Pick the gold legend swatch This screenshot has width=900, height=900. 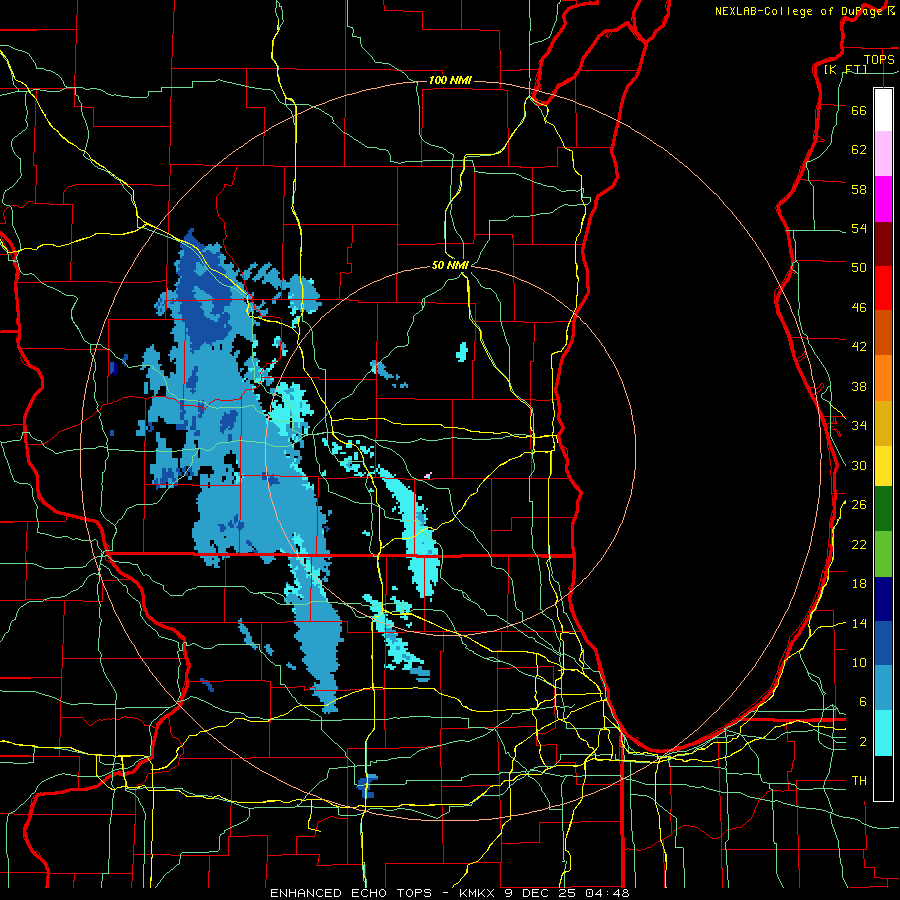[883, 423]
